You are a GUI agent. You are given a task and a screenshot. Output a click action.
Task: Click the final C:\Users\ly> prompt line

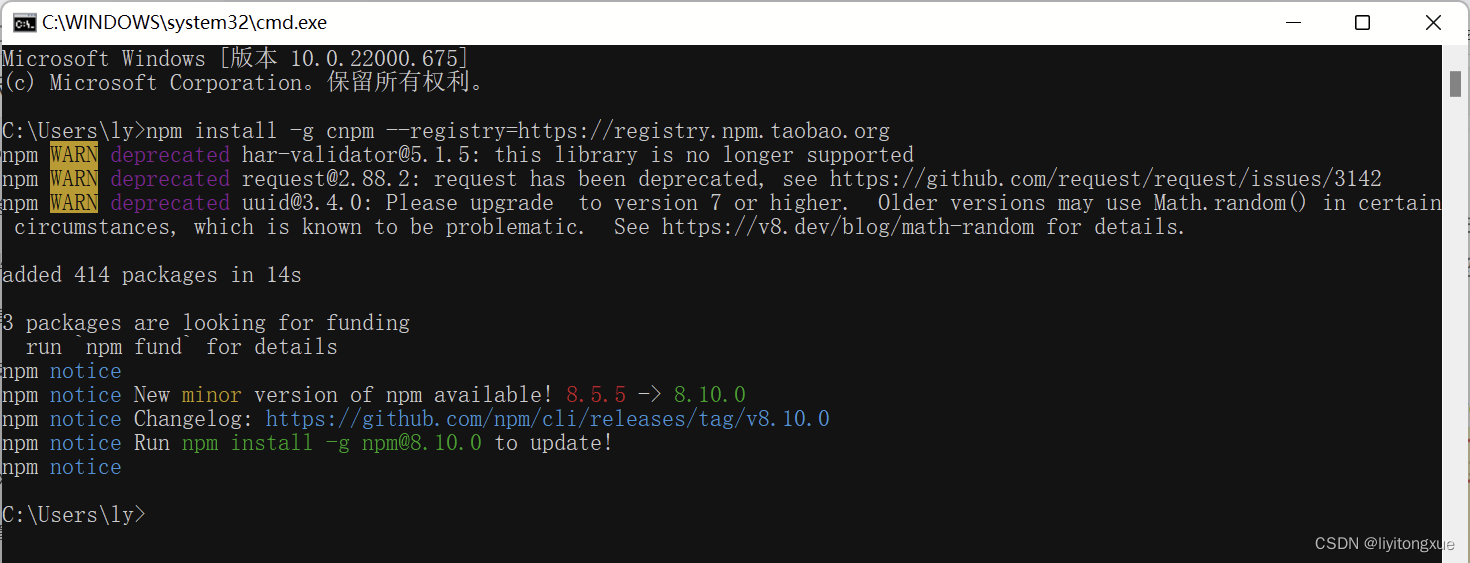pyautogui.click(x=74, y=515)
